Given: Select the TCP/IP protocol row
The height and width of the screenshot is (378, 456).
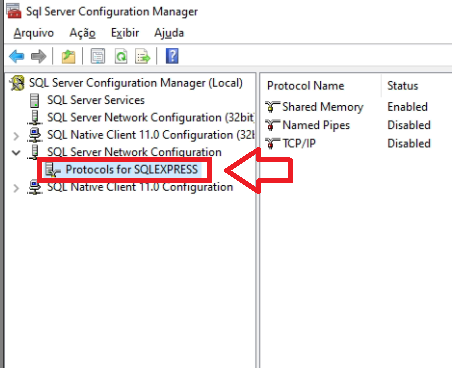Looking at the screenshot, I should (x=348, y=144).
